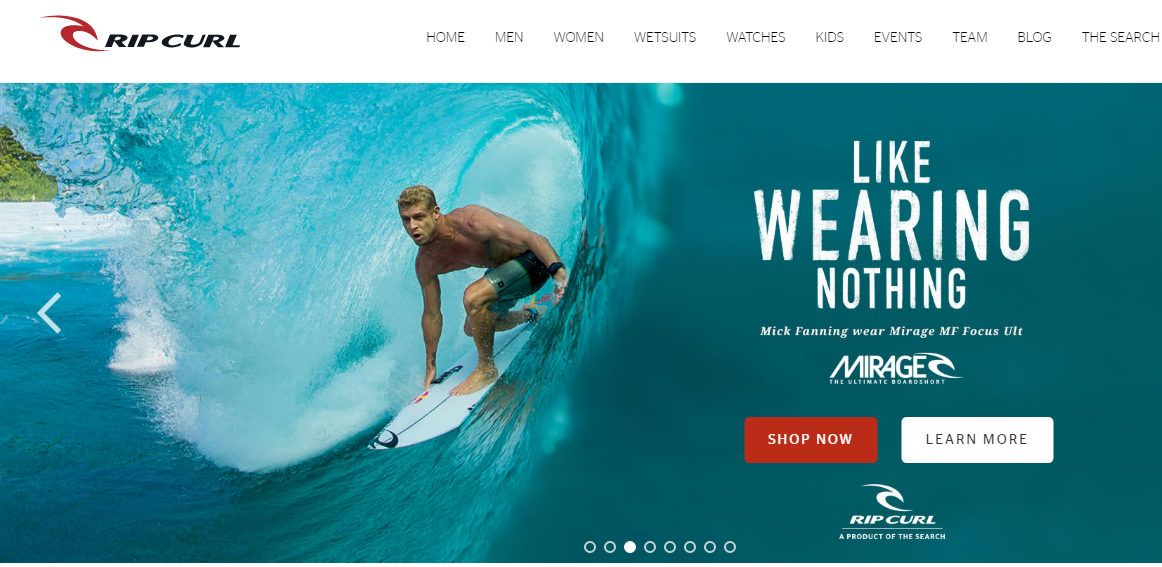The image size is (1162, 567).
Task: Click the red SHOP NOW button
Action: (x=811, y=440)
